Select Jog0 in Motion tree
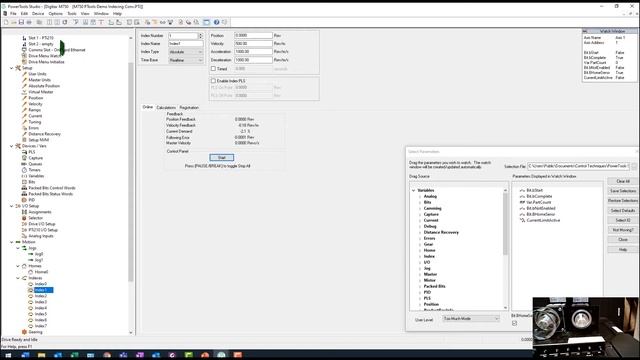Image resolution: width=640 pixels, height=360 pixels. point(39,254)
